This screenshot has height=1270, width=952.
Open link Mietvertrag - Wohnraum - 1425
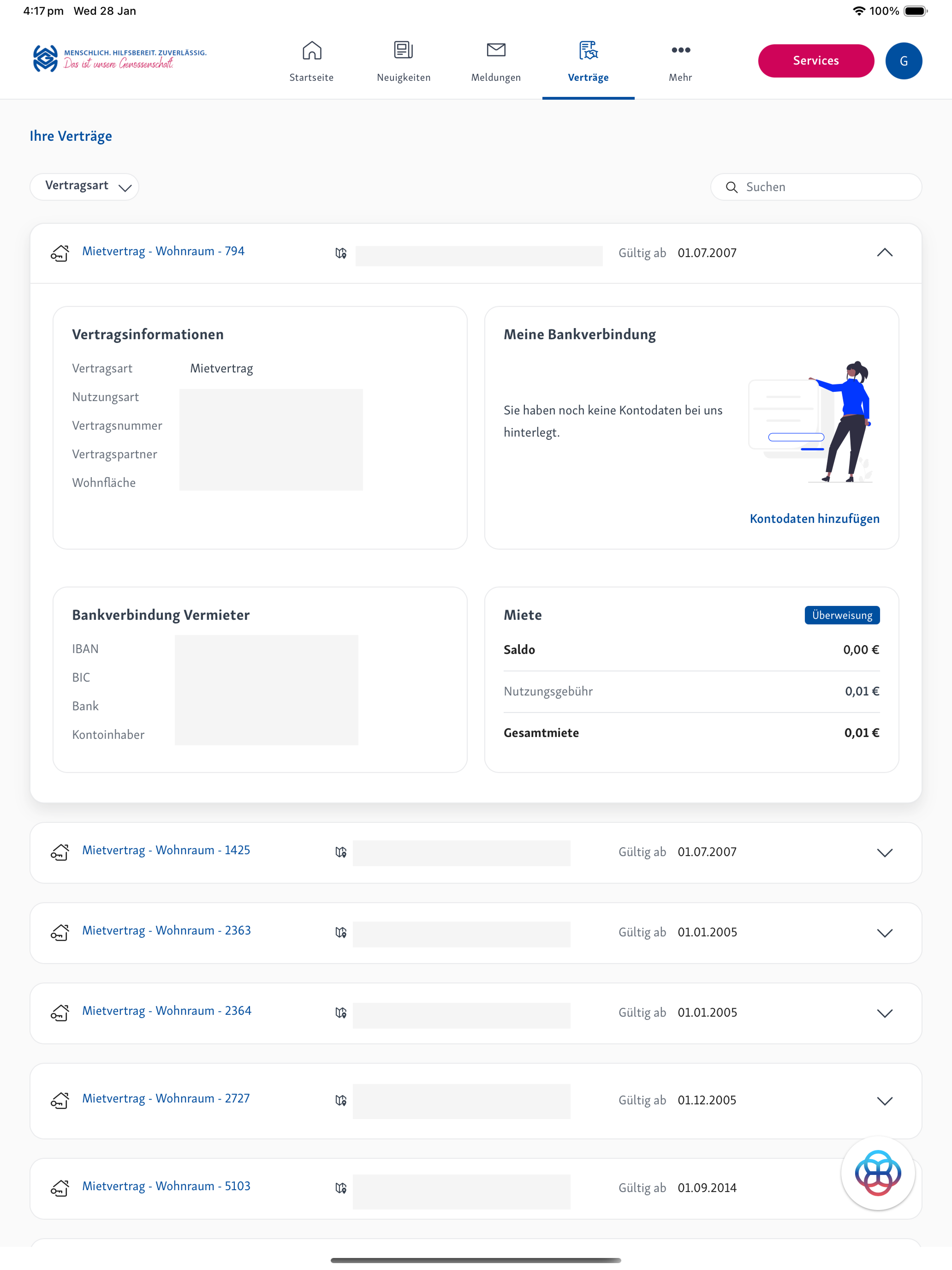[x=166, y=851]
